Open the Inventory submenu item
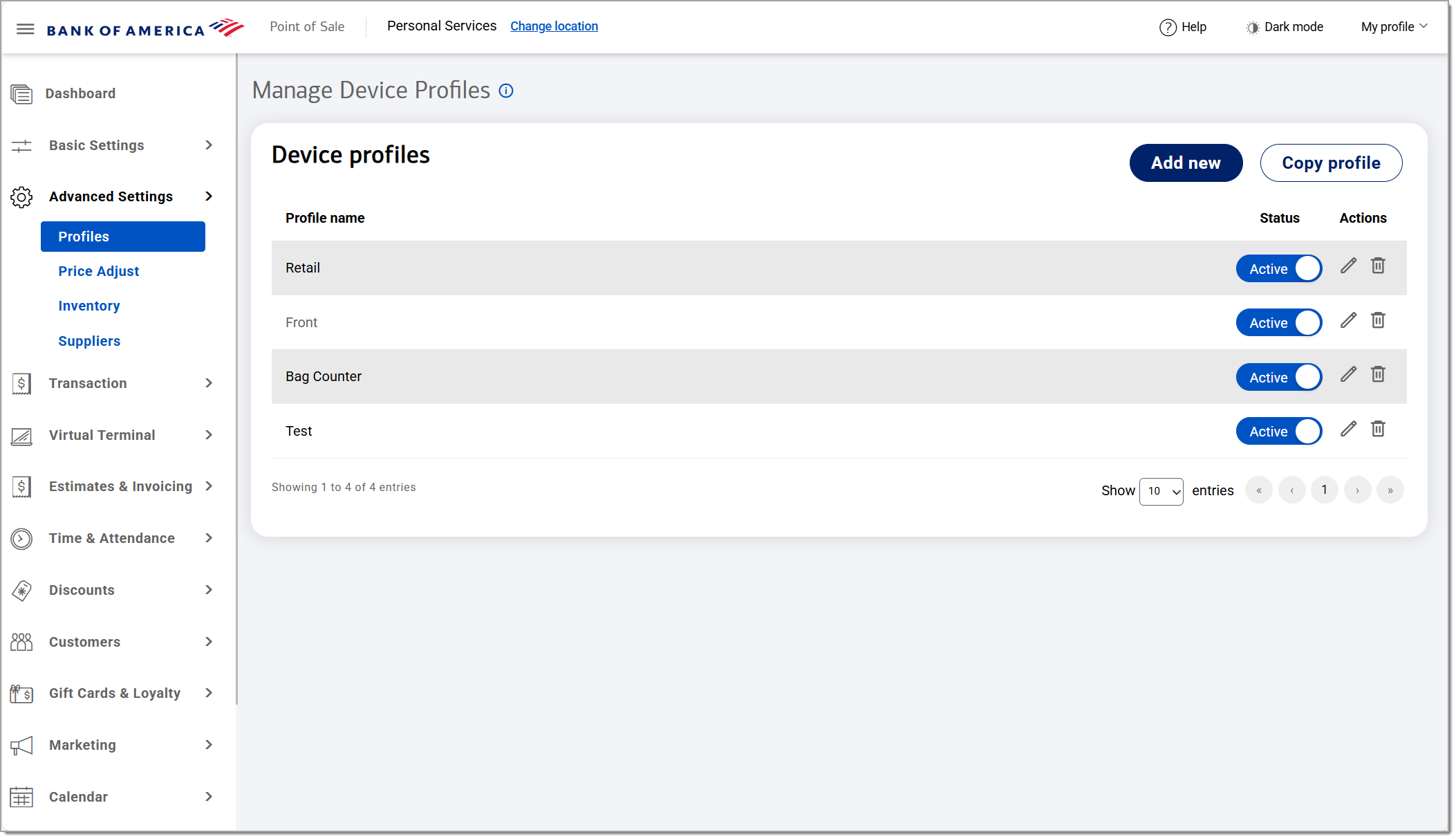 (x=88, y=306)
